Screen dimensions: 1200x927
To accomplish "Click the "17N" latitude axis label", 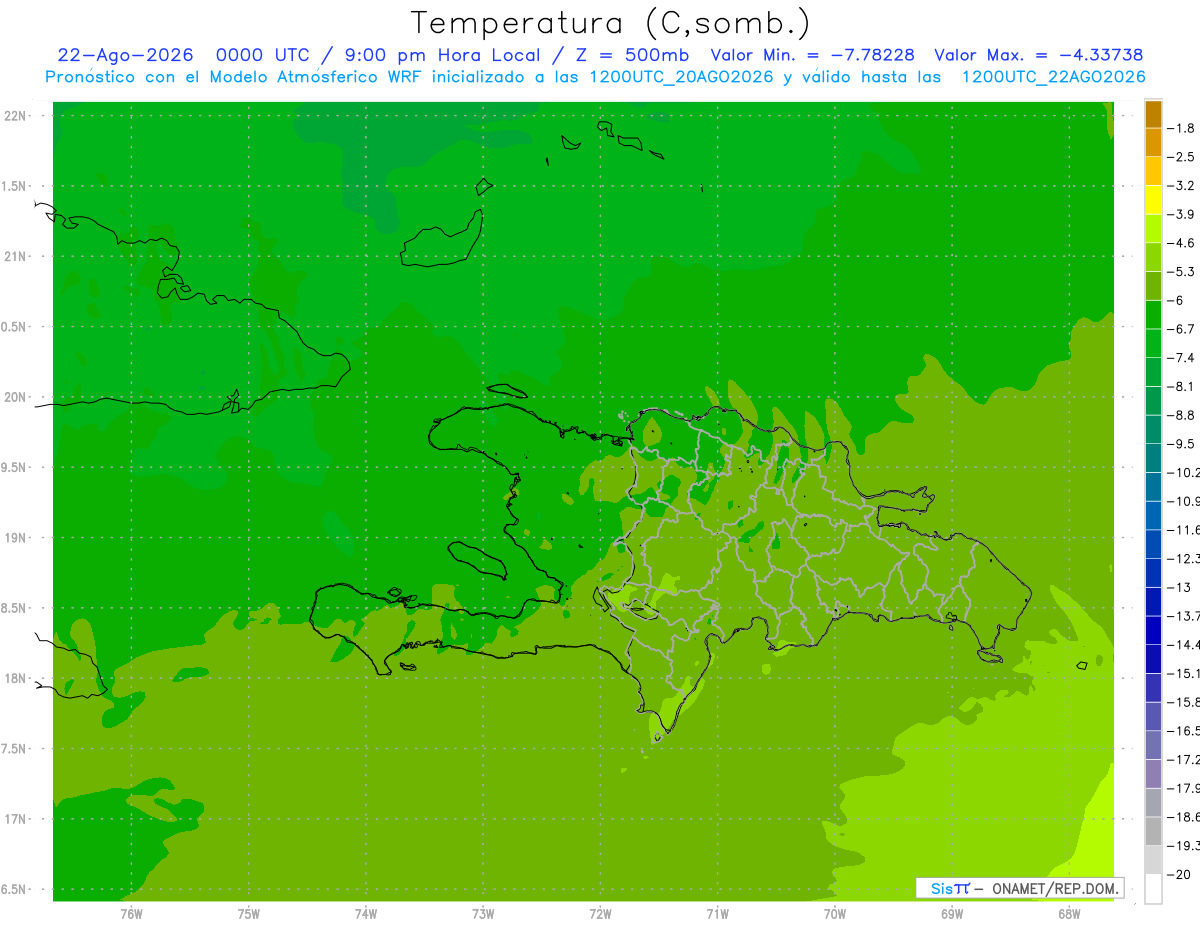I will (16, 820).
